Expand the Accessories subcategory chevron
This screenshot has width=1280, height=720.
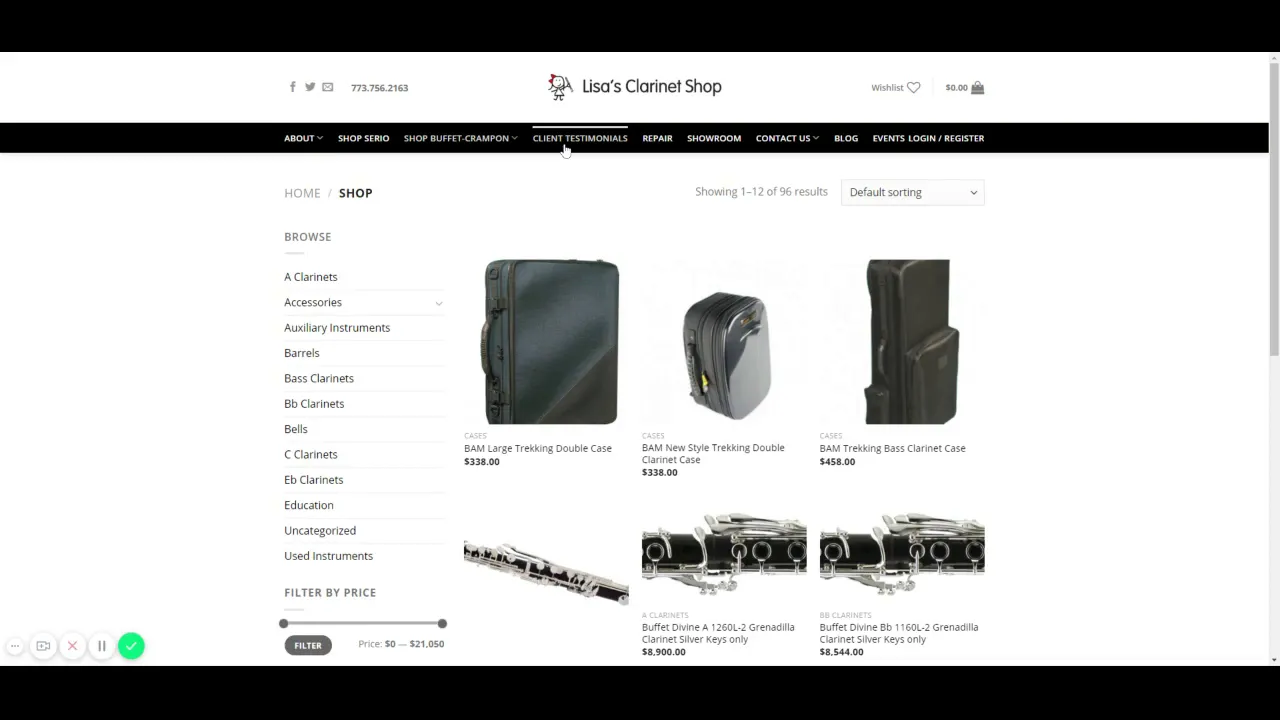[438, 302]
